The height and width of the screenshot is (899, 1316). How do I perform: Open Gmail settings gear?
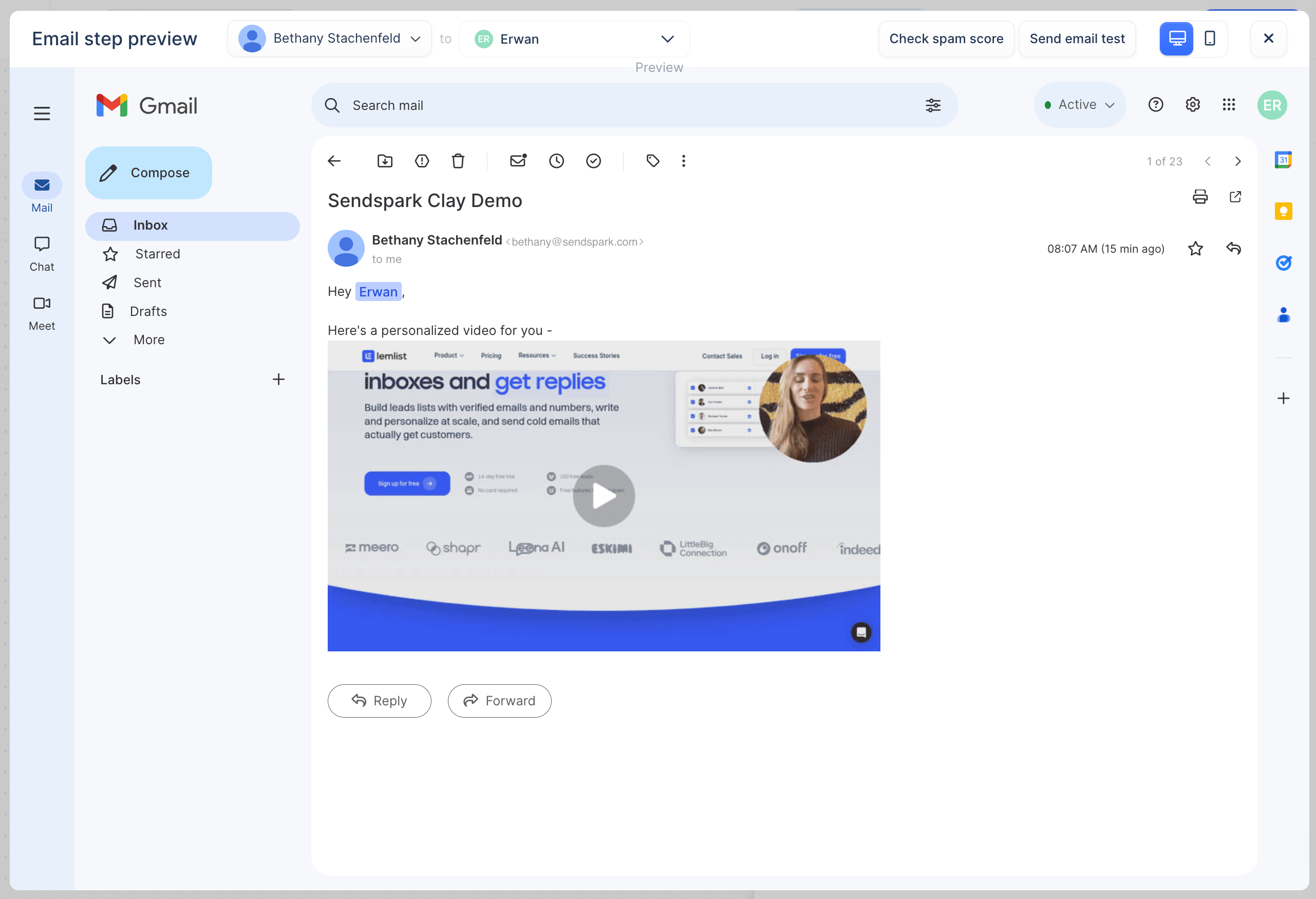pyautogui.click(x=1193, y=105)
